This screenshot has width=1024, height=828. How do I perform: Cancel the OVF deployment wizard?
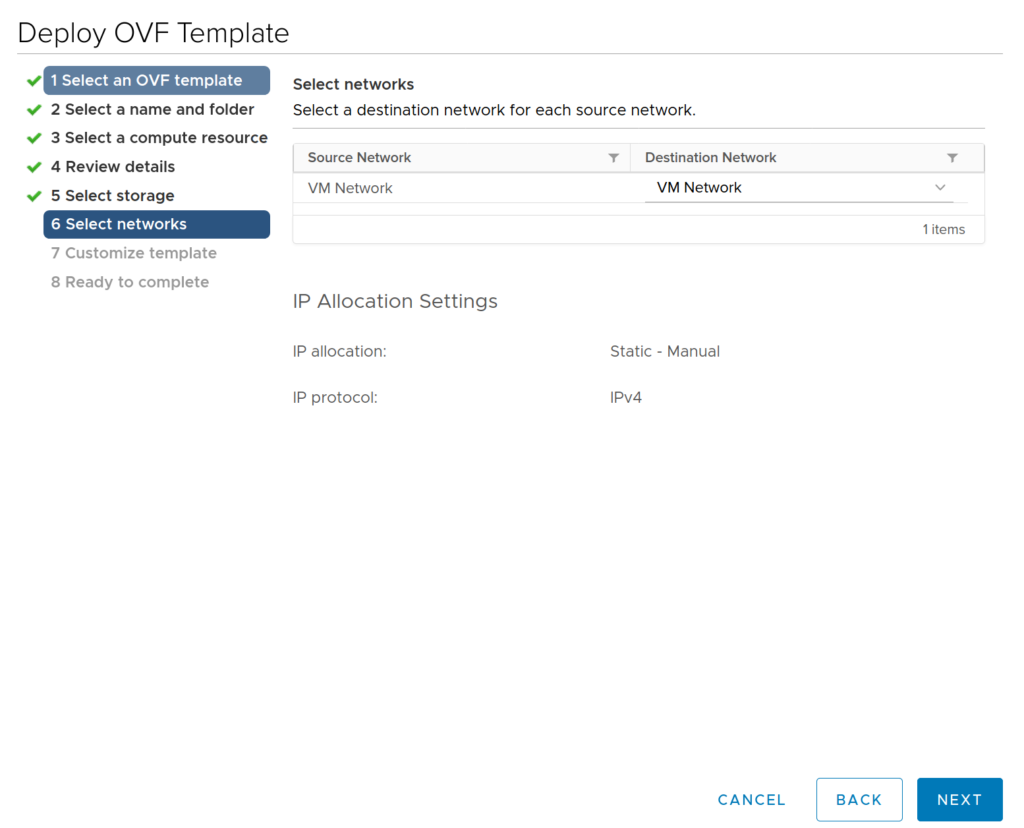click(x=751, y=800)
